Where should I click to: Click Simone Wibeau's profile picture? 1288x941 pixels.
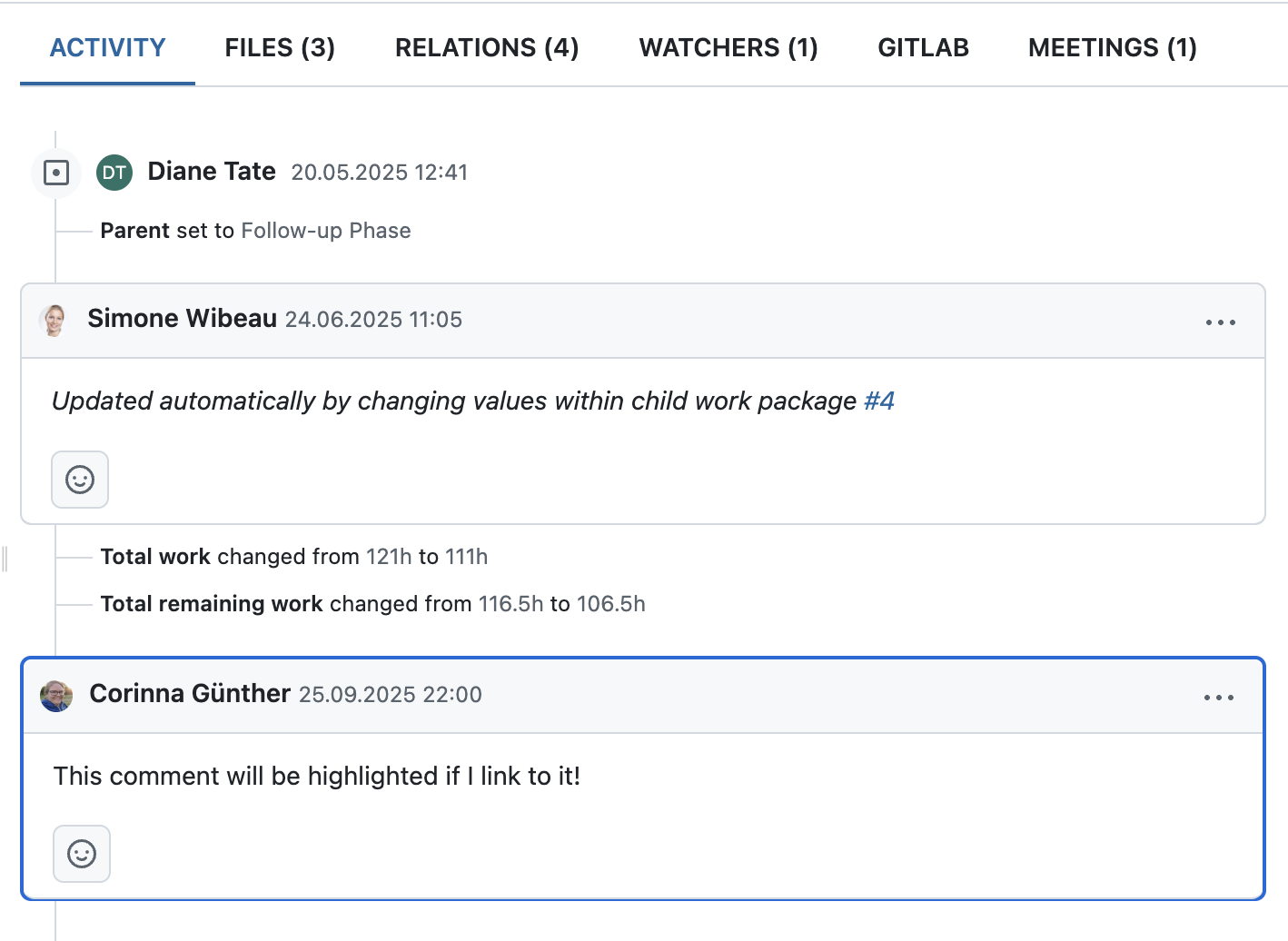pos(54,320)
